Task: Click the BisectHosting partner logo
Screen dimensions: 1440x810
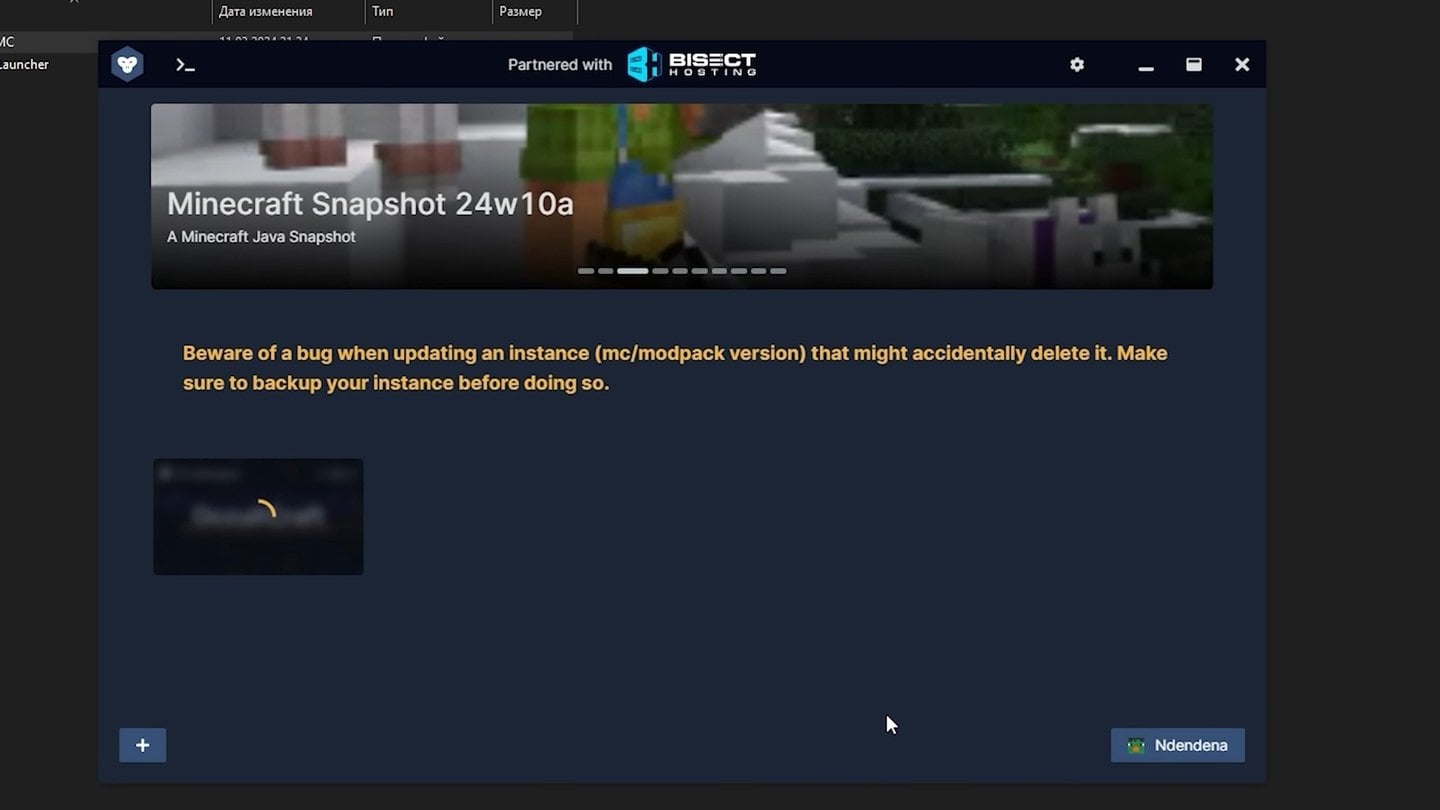Action: (x=691, y=65)
